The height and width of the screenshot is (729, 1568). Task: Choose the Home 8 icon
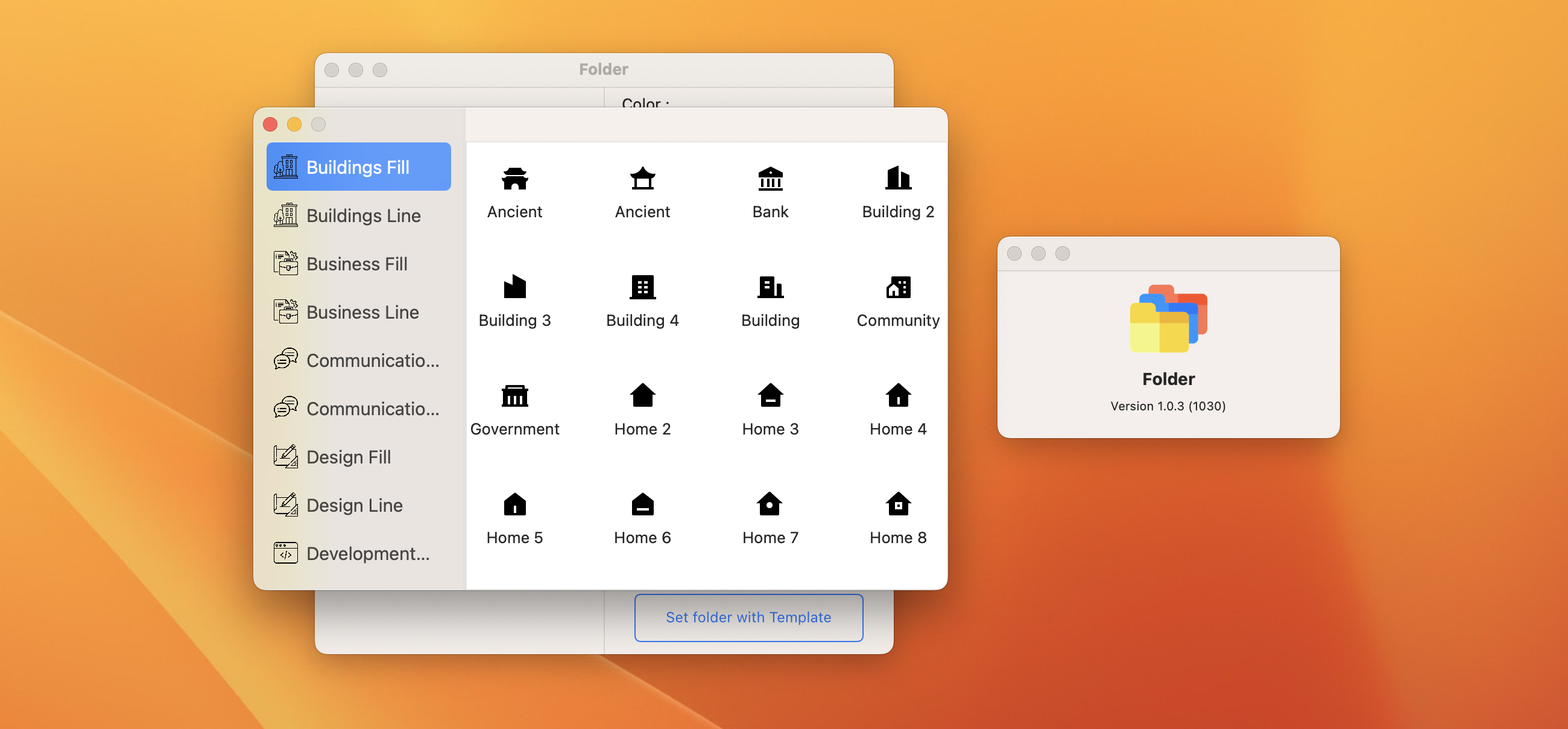[x=898, y=505]
